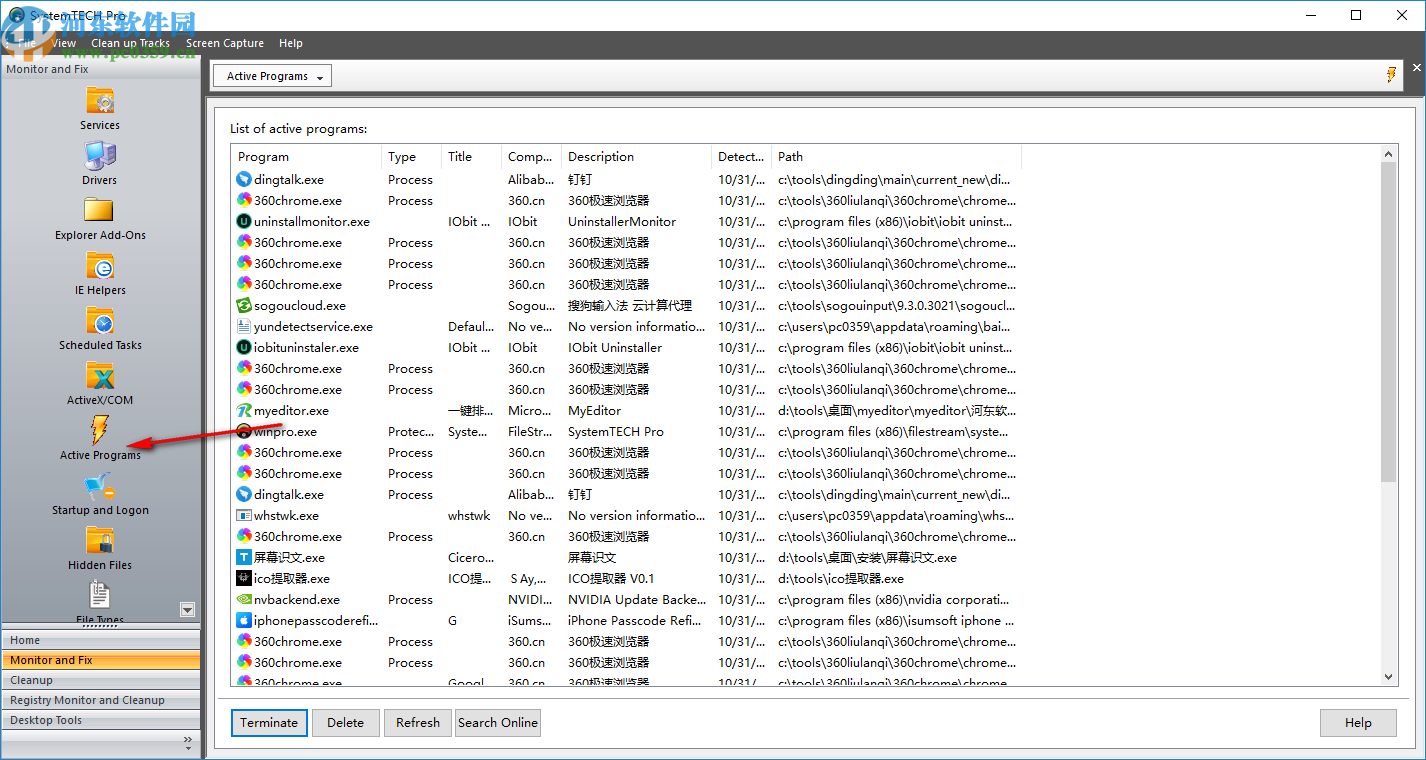Click Search Online for selected process

497,722
